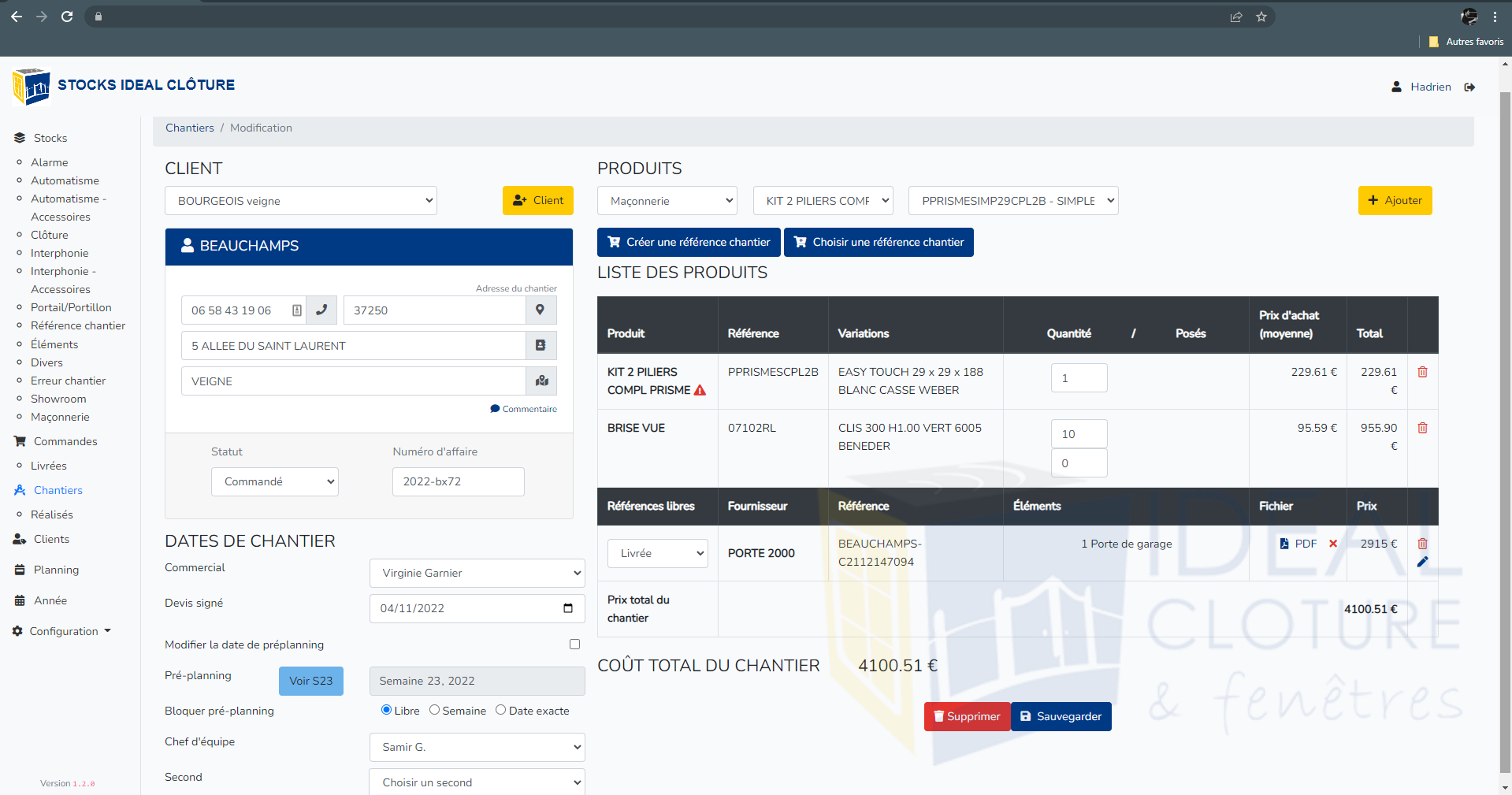Bookmark this page with the star icon
Screen dimensions: 1512x795
click(x=1261, y=17)
